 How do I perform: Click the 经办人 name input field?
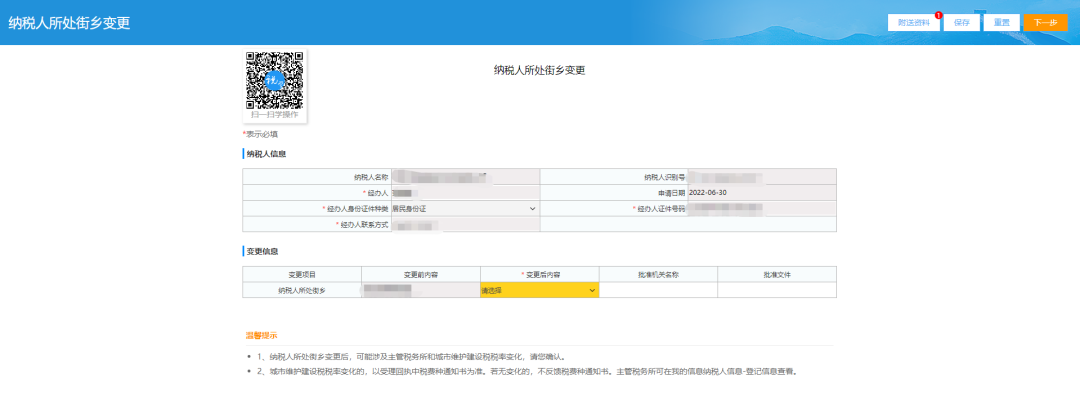(x=464, y=192)
